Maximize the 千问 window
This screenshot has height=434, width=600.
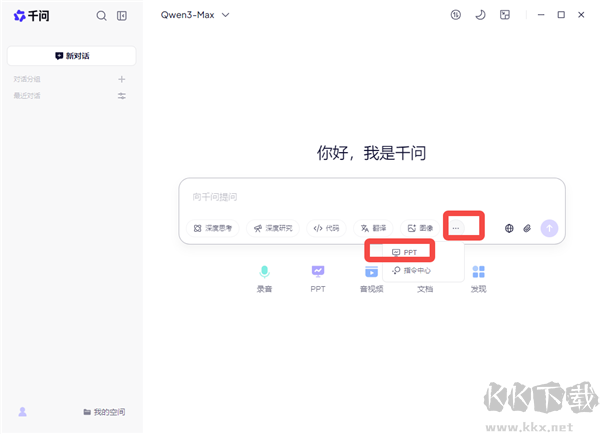tap(561, 15)
